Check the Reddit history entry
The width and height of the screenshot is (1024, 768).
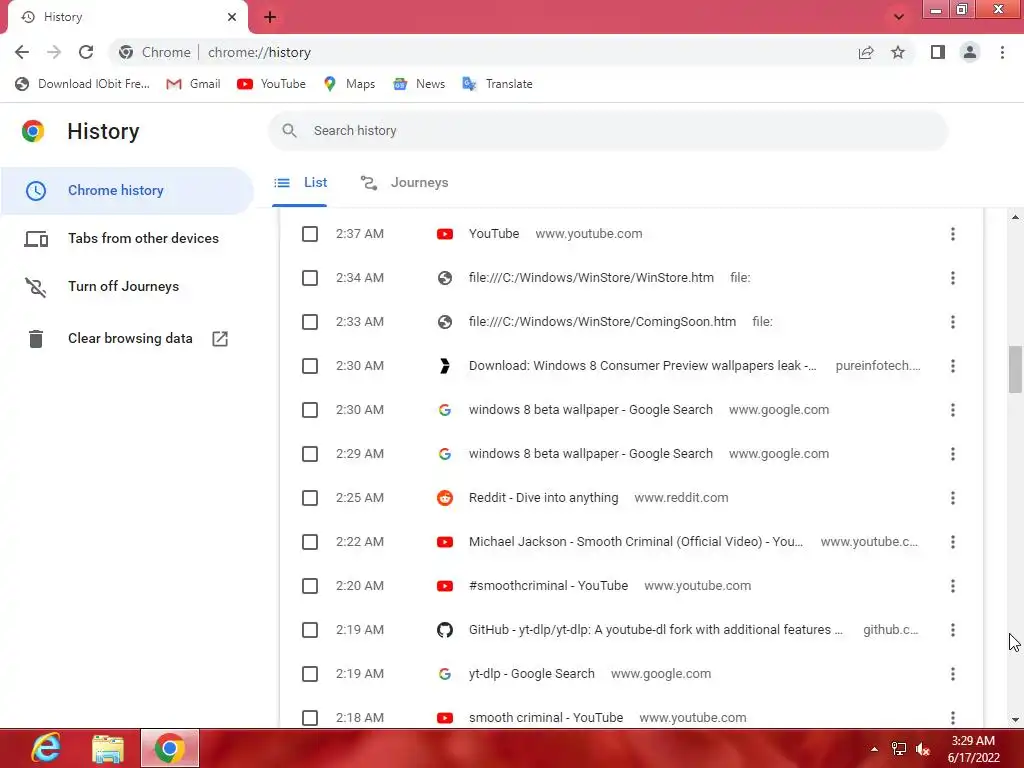click(x=310, y=498)
